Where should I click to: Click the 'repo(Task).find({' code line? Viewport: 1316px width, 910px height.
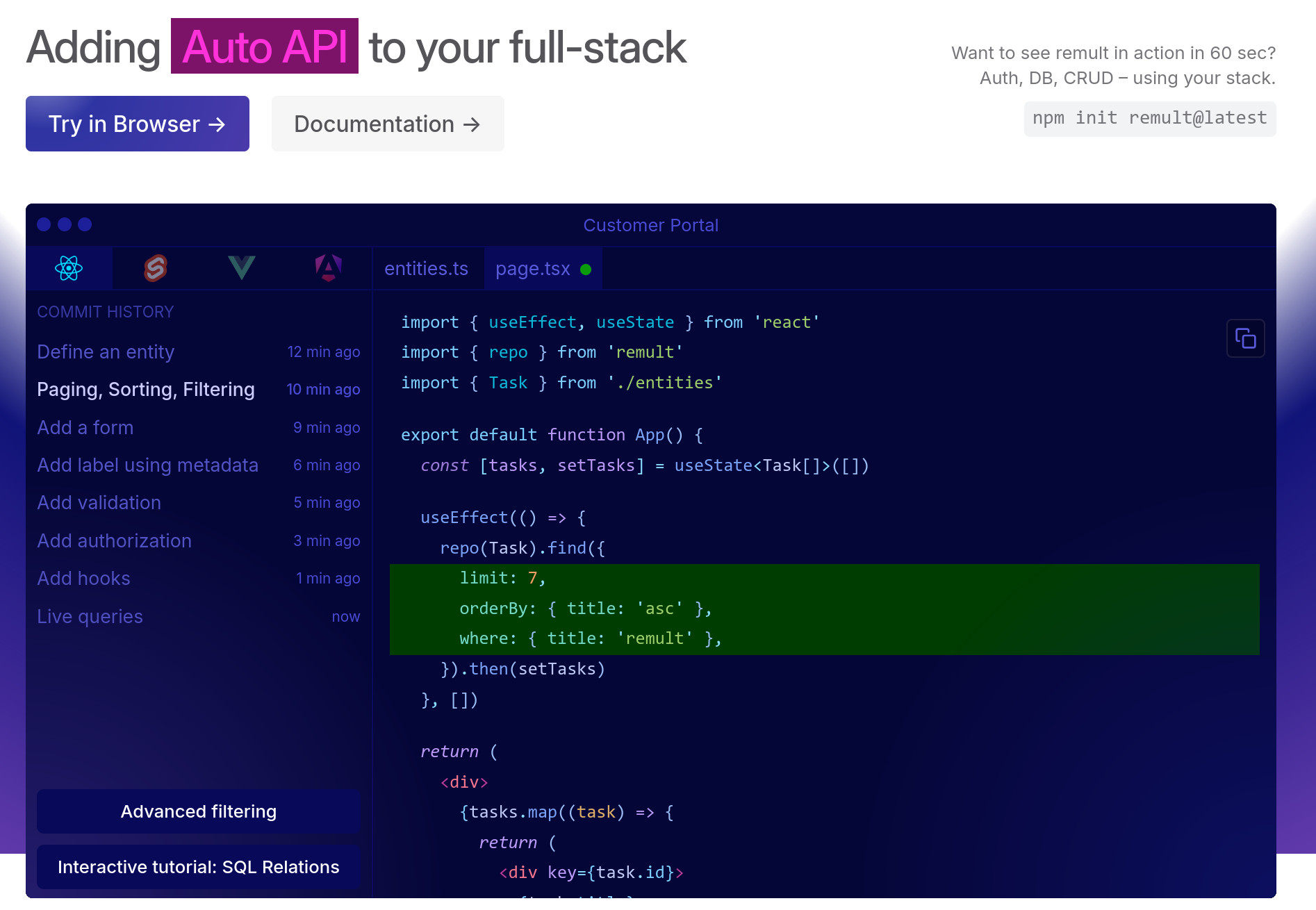(523, 549)
